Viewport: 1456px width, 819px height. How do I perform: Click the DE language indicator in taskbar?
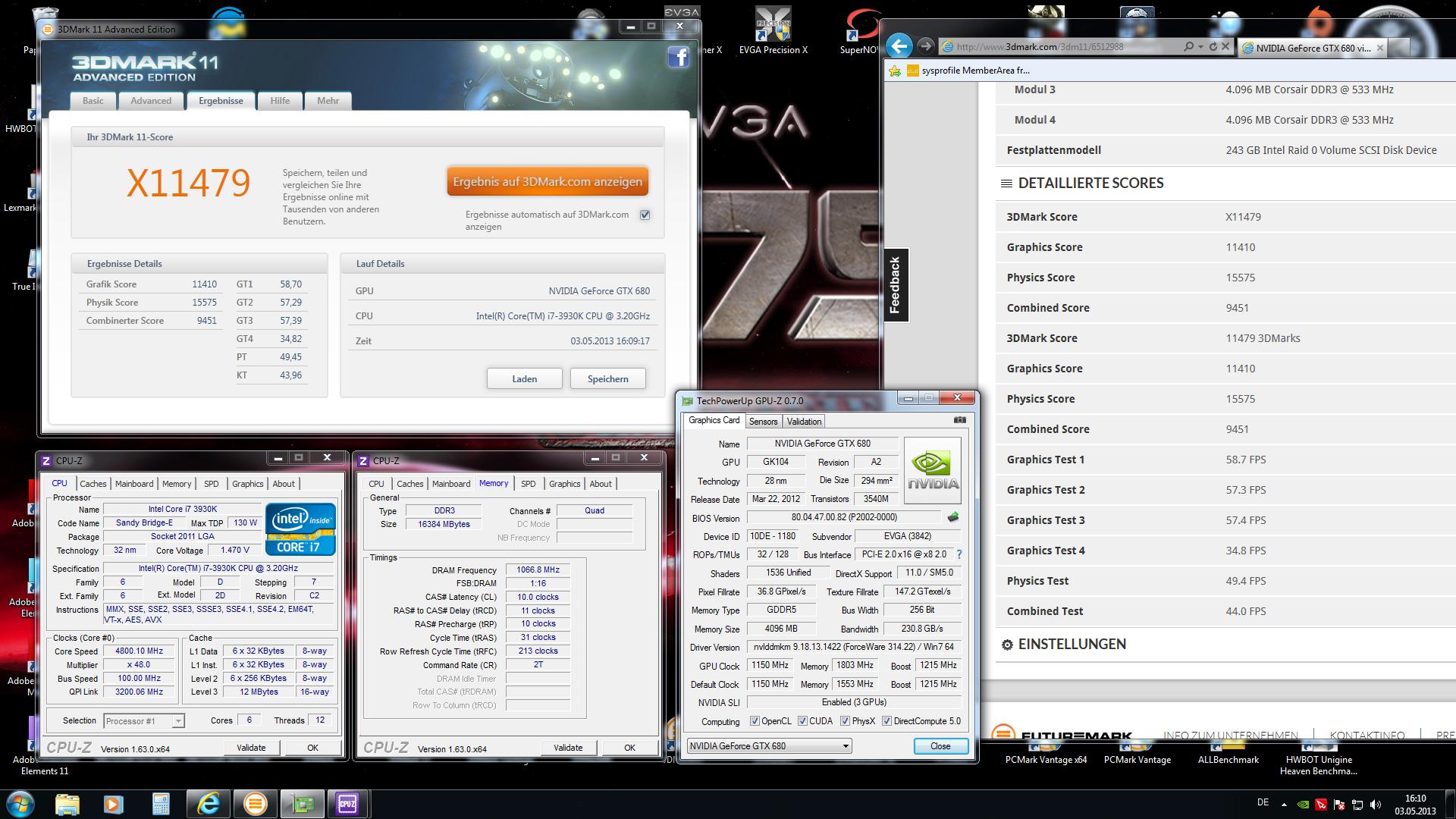(x=1263, y=802)
